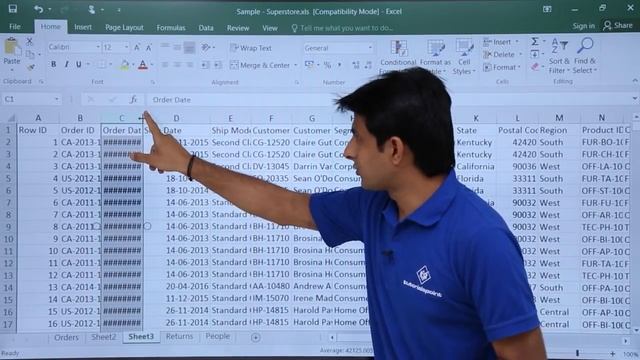640x360 pixels.
Task: Click the Tell me what you want to do box
Action: [x=342, y=28]
